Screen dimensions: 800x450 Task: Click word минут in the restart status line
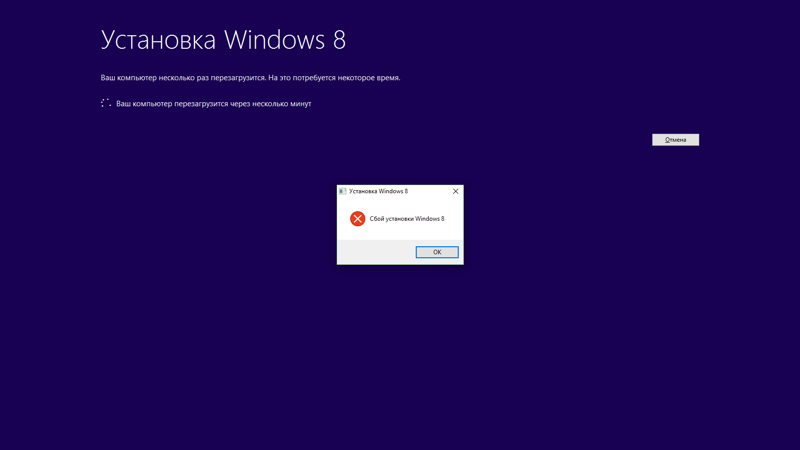(300, 104)
